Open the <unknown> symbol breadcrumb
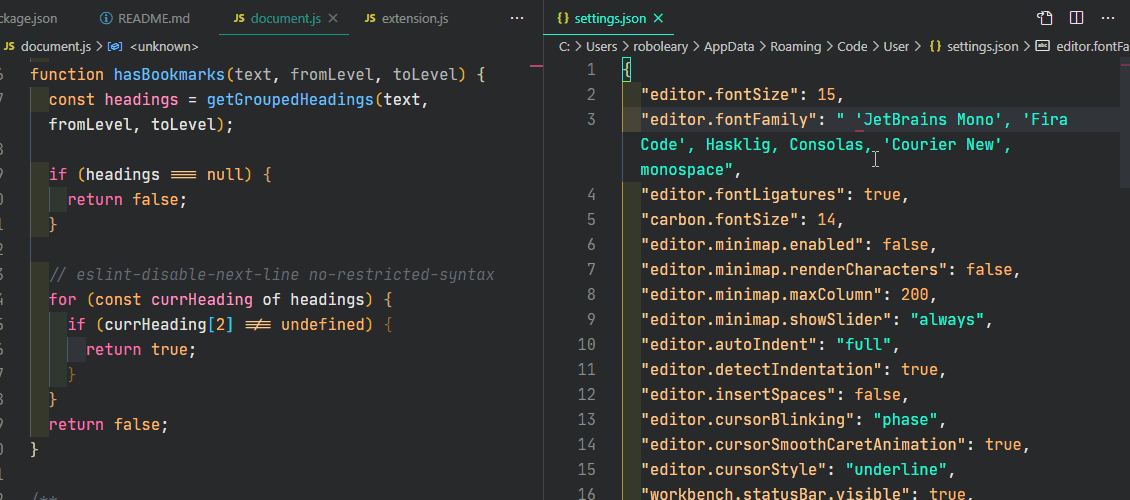The height and width of the screenshot is (500, 1130). 164,47
